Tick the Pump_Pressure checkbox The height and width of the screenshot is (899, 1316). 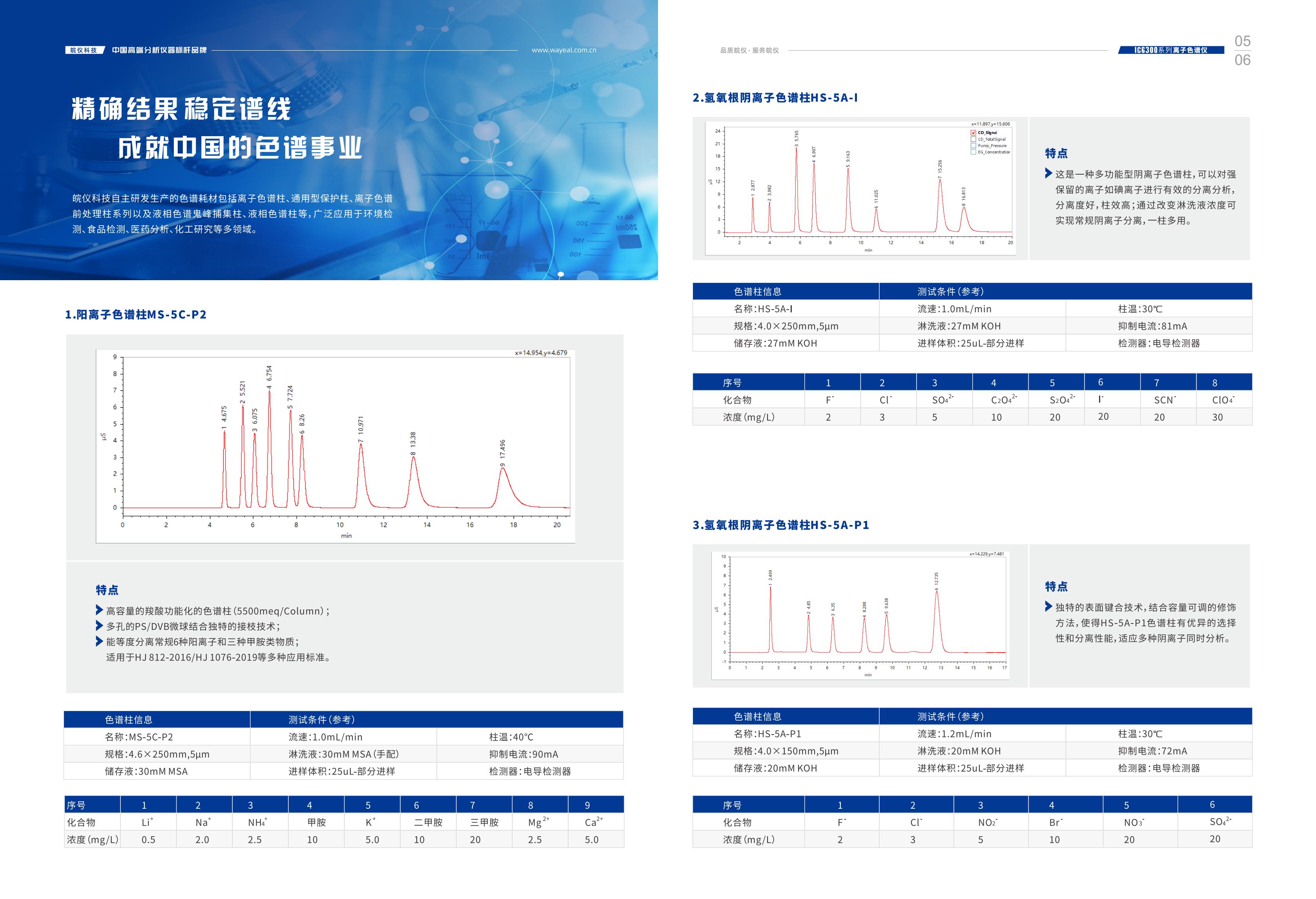click(973, 146)
